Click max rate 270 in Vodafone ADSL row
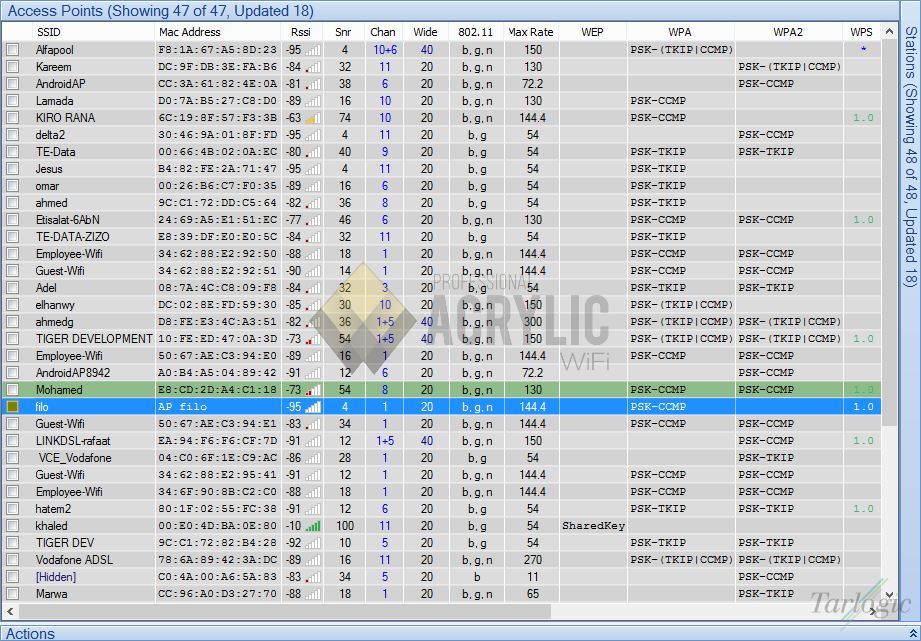The image size is (921, 641). 533,560
